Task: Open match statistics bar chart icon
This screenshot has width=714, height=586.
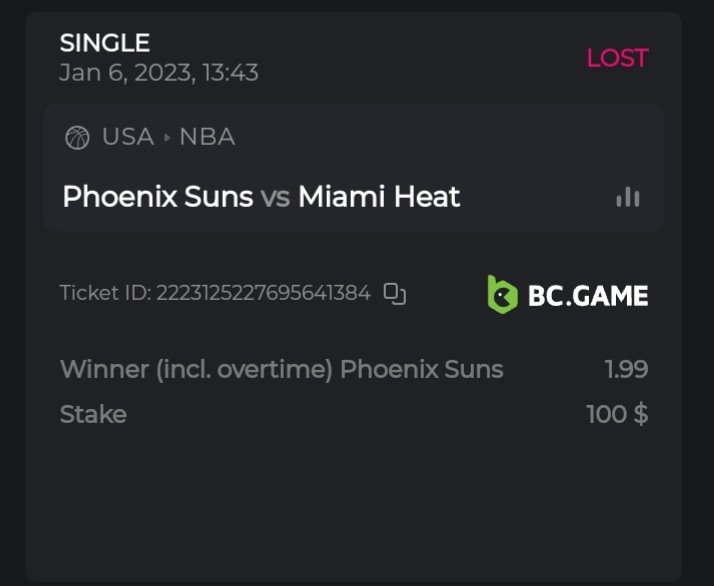Action: (x=628, y=197)
